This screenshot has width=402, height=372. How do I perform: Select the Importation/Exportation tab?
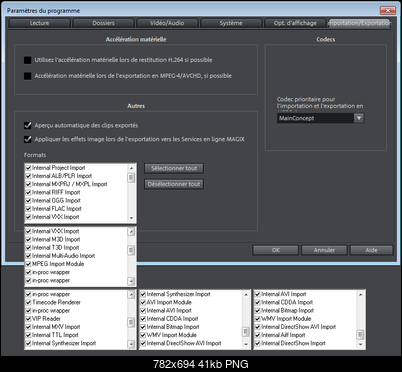tap(359, 23)
